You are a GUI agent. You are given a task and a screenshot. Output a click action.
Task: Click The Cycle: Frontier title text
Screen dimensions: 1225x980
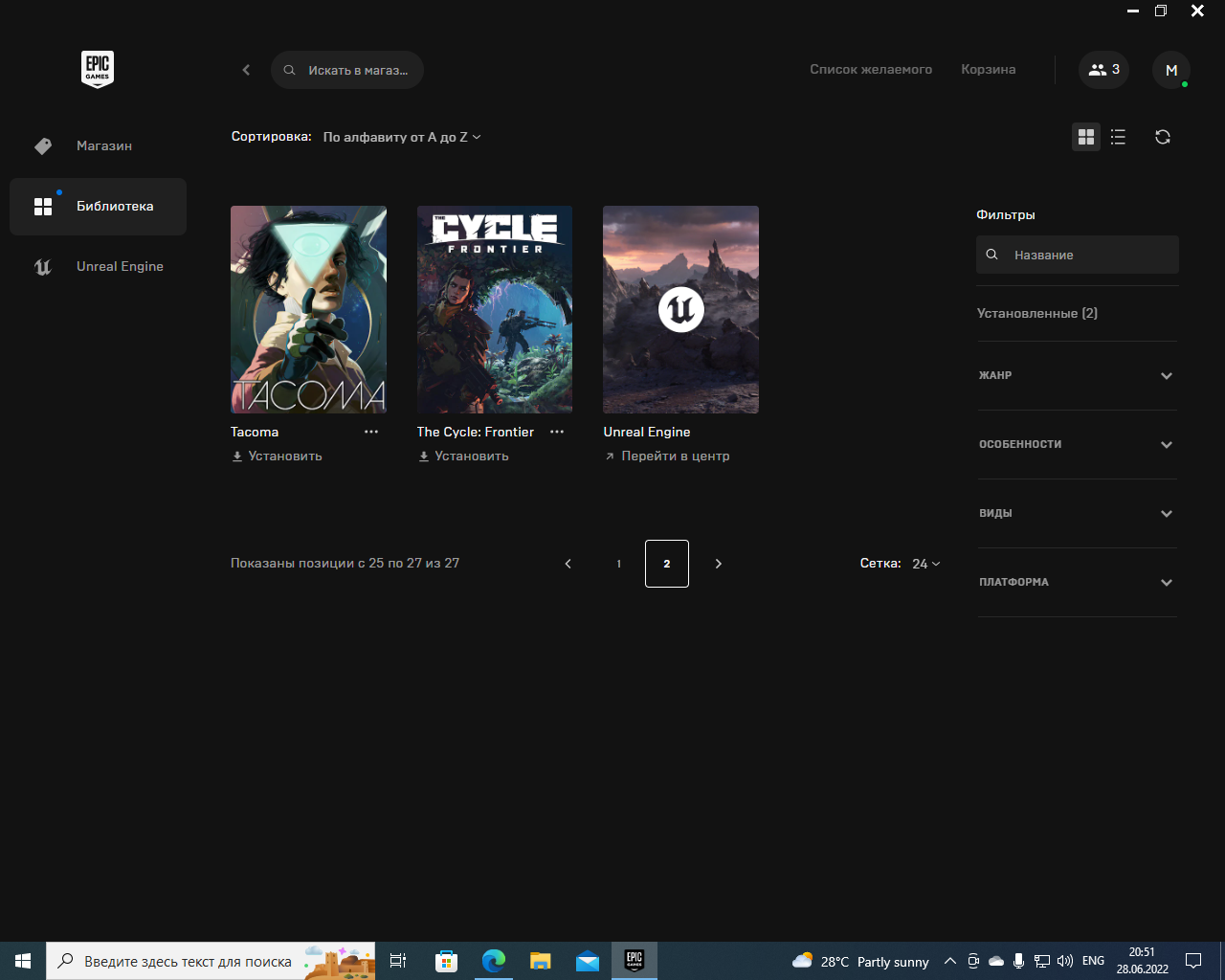coord(476,433)
